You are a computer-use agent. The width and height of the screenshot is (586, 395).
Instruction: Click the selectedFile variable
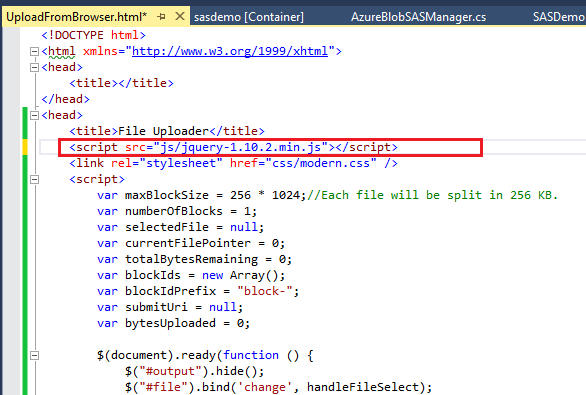tap(167, 227)
